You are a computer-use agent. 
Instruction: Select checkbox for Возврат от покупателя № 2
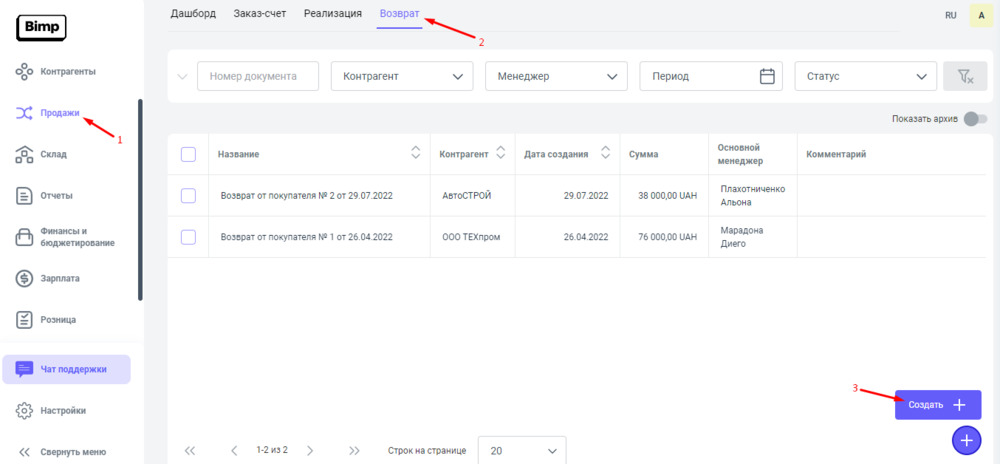pos(188,195)
